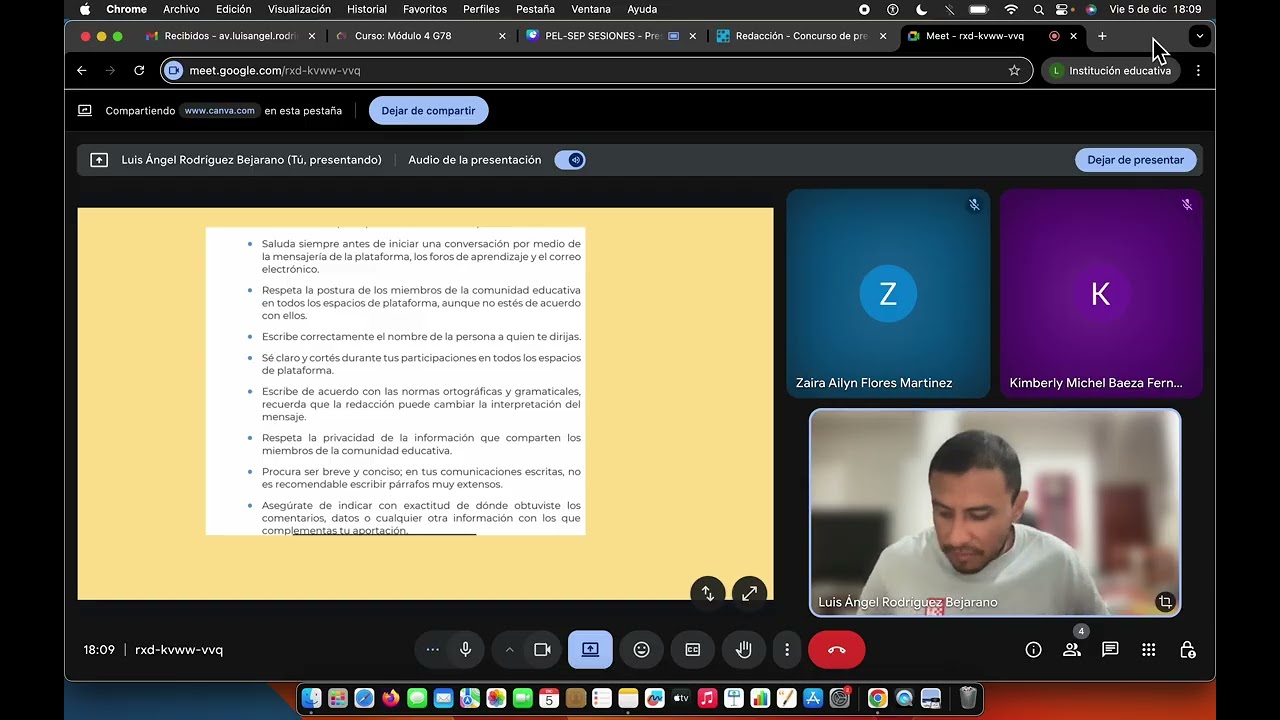Go back with browser arrow

[x=82, y=71]
